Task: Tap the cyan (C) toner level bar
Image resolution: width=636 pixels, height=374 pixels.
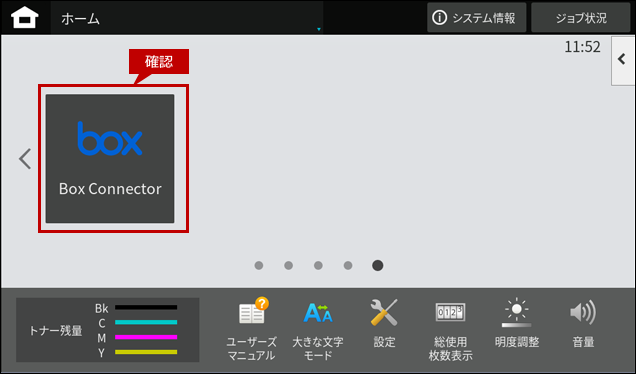Action: click(x=146, y=322)
